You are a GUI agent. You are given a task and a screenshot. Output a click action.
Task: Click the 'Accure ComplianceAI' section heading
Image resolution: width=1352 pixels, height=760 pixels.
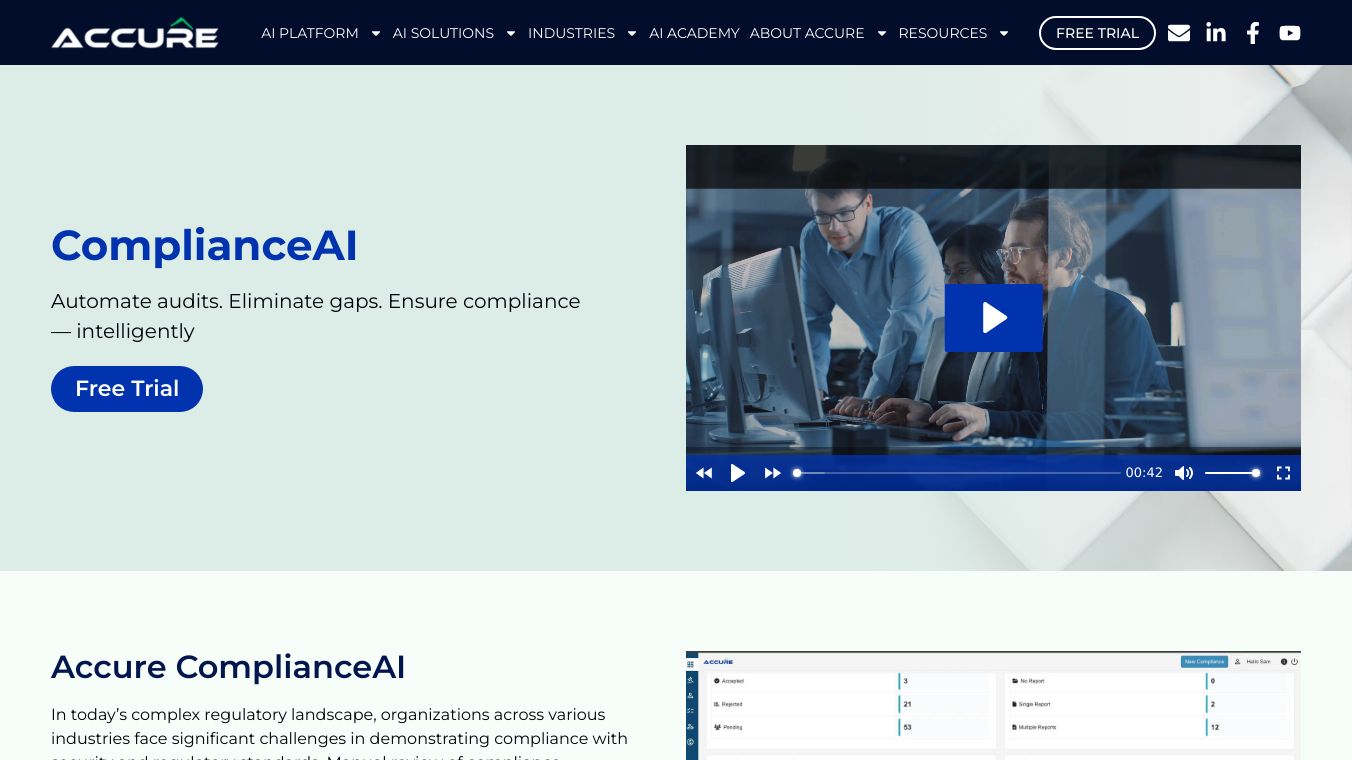tap(228, 667)
